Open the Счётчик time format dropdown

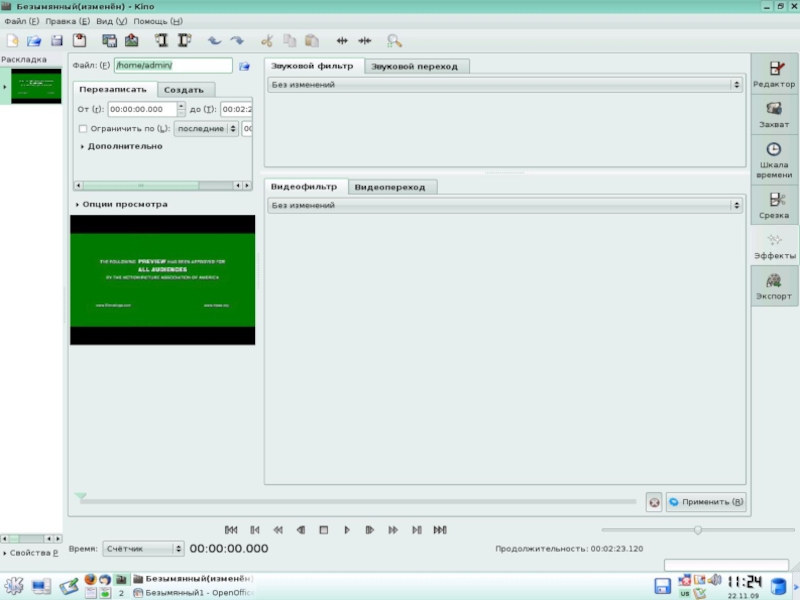(x=143, y=548)
